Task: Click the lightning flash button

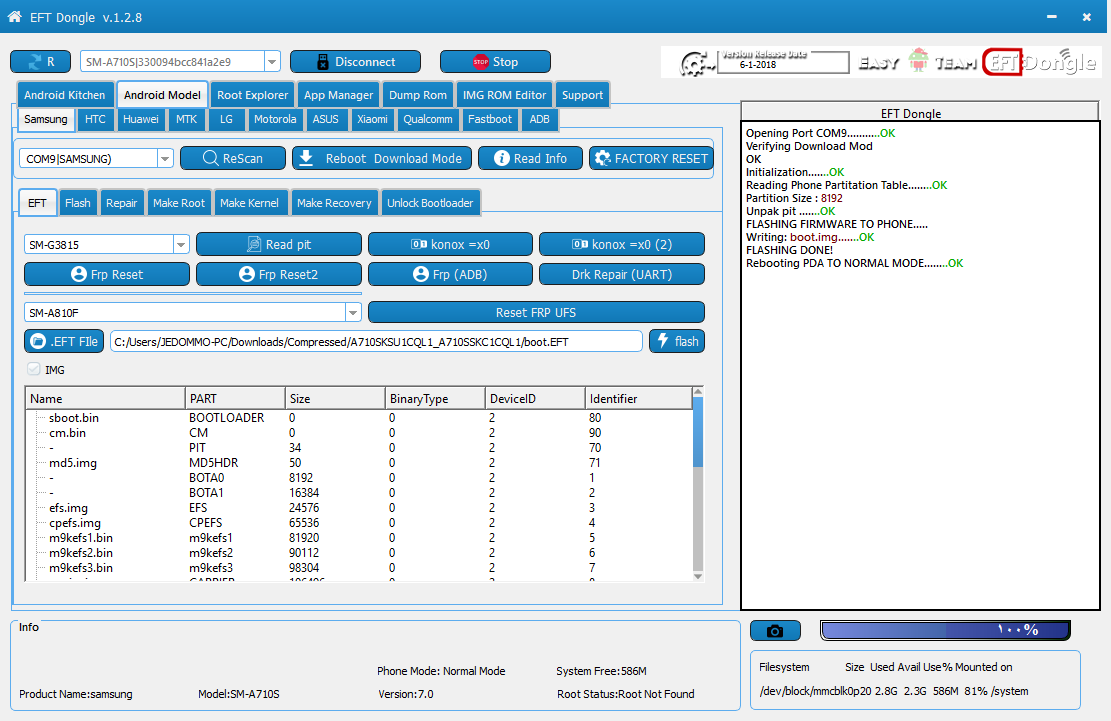Action: coord(677,341)
